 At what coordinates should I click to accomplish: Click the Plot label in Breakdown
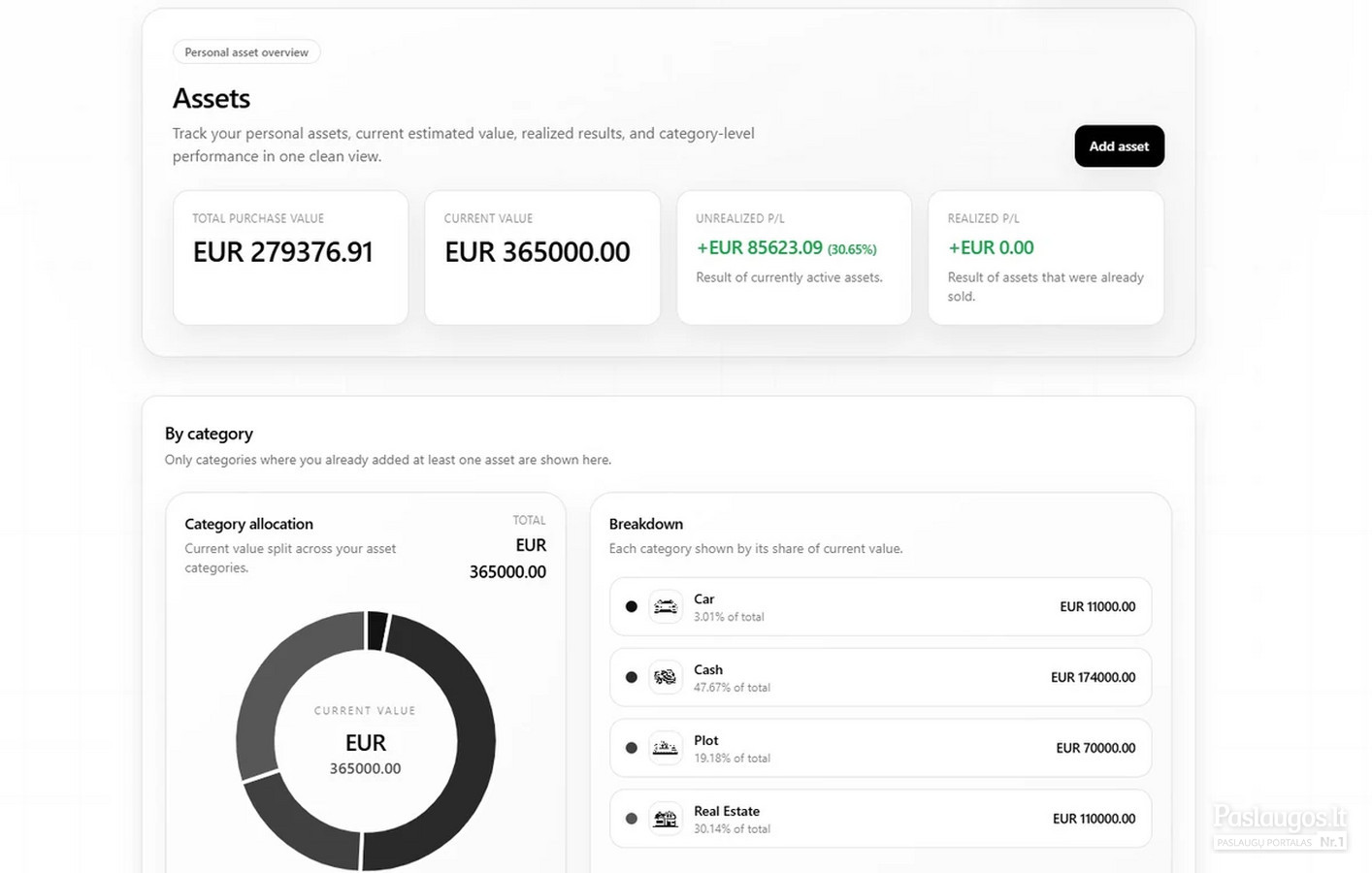tap(706, 741)
